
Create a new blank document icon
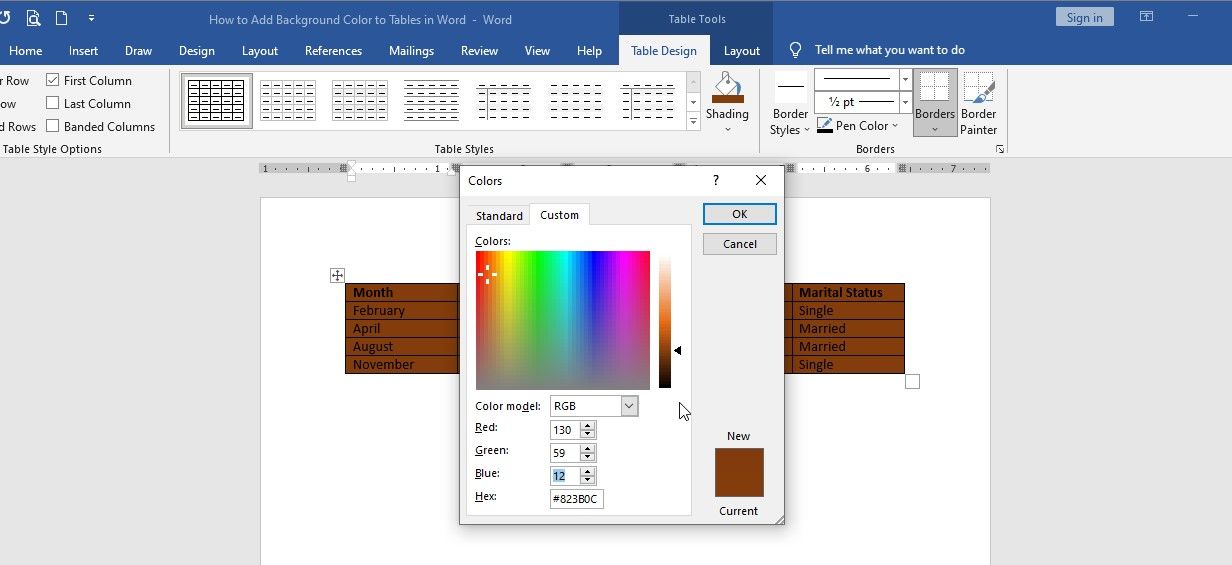click(x=62, y=18)
